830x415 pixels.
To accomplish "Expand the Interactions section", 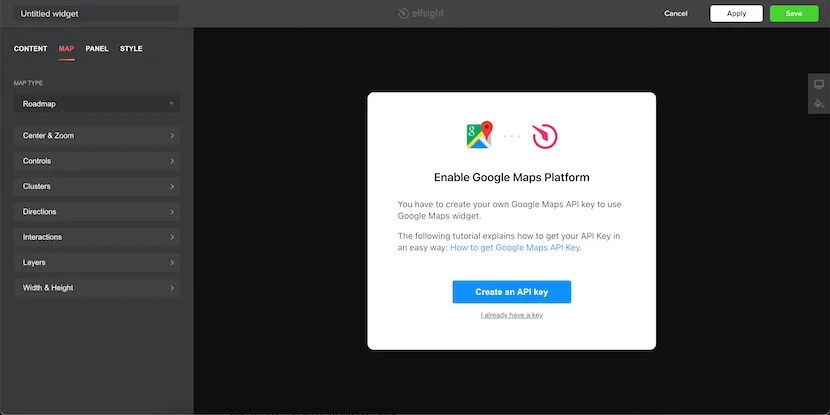I will click(x=97, y=237).
